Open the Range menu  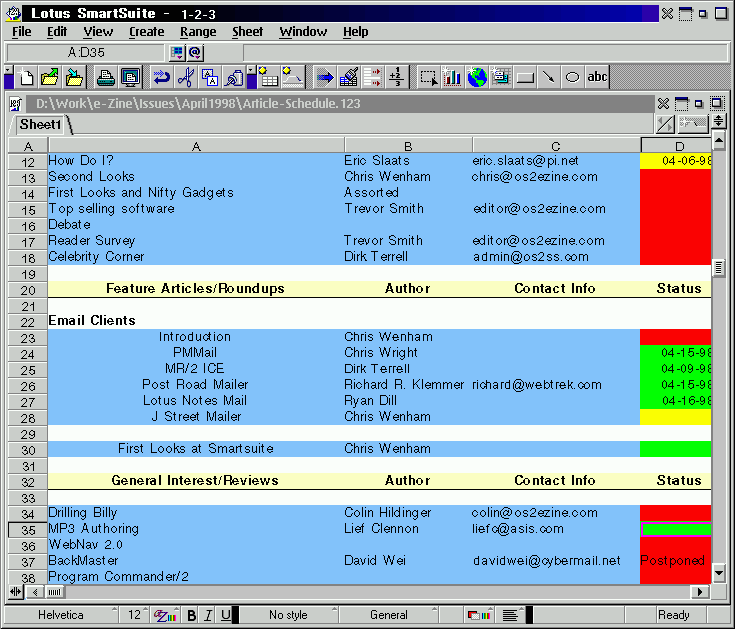click(198, 32)
